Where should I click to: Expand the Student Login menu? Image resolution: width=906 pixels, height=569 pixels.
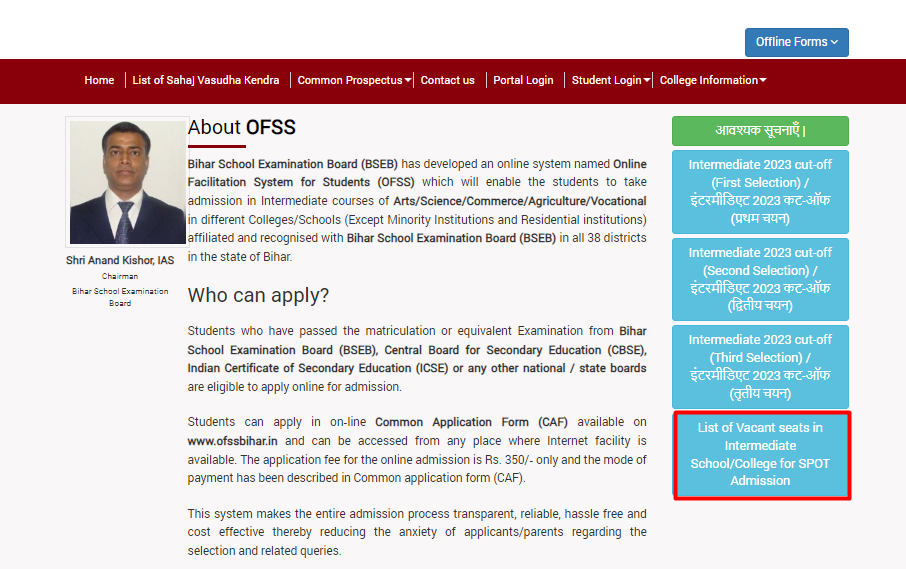pyautogui.click(x=611, y=80)
